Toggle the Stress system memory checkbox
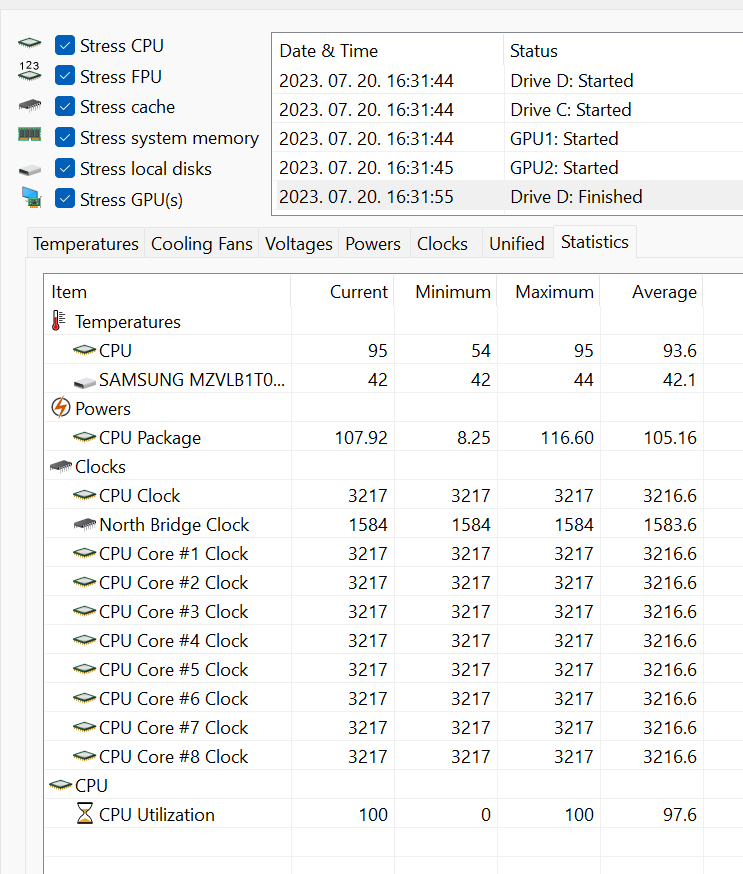This screenshot has height=874, width=743. (x=65, y=137)
